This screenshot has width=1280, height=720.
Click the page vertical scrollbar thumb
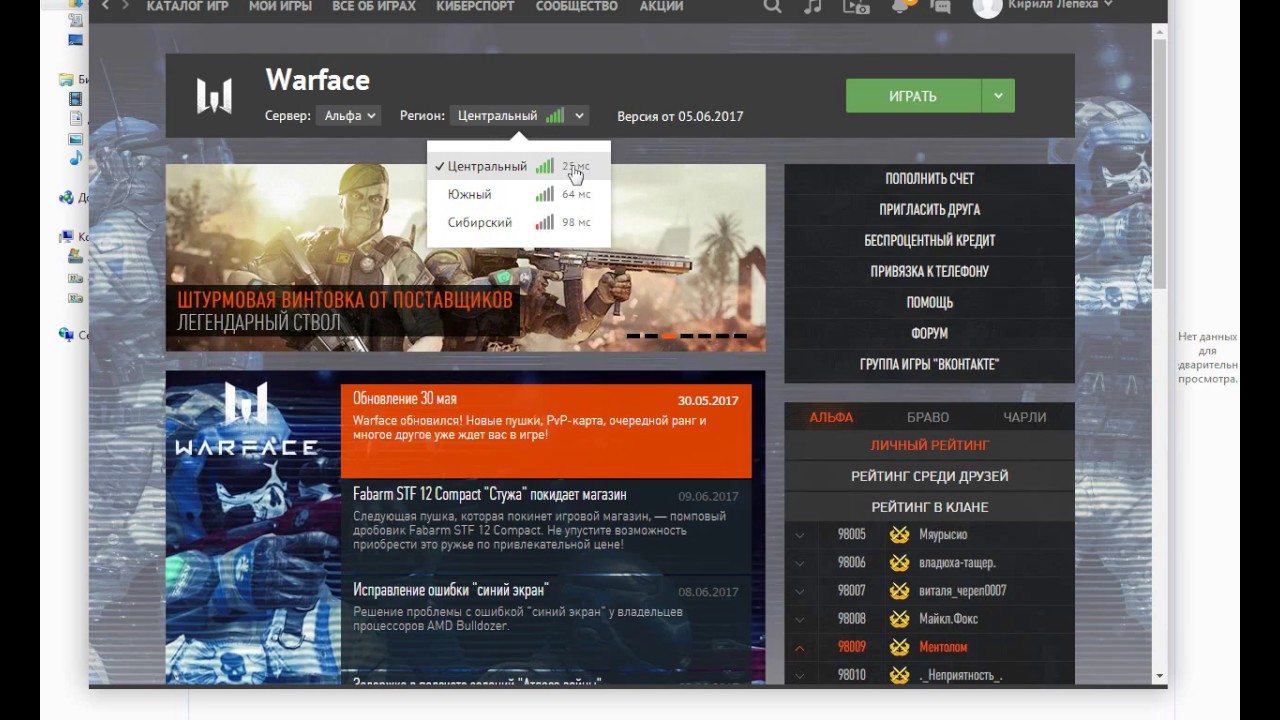(1159, 165)
